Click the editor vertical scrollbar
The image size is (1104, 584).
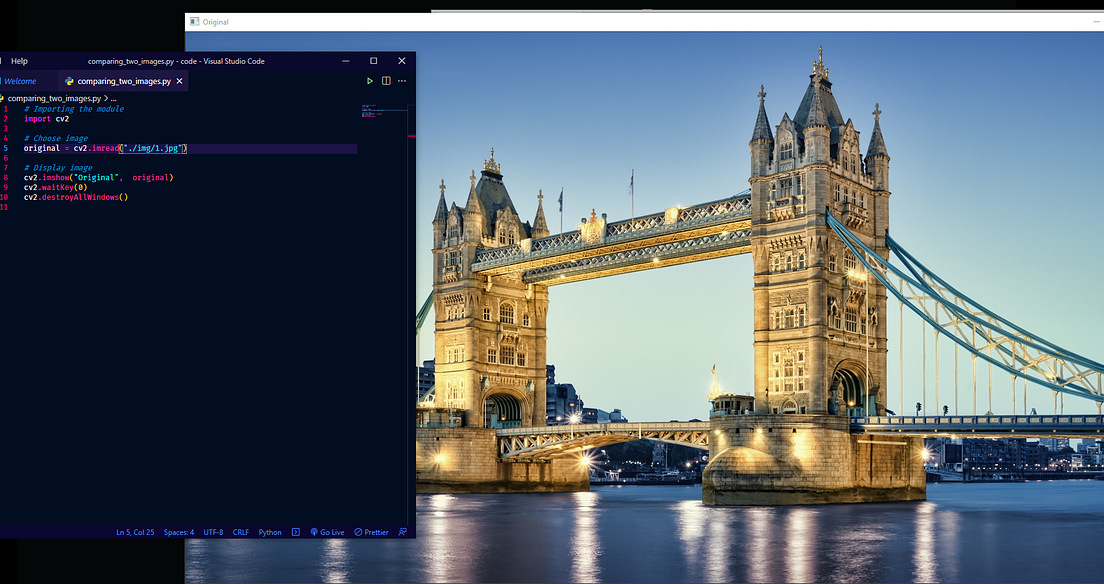pyautogui.click(x=412, y=313)
